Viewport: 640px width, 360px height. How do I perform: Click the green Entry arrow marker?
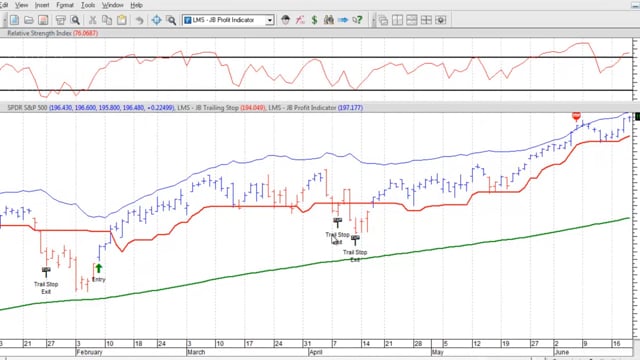98,268
